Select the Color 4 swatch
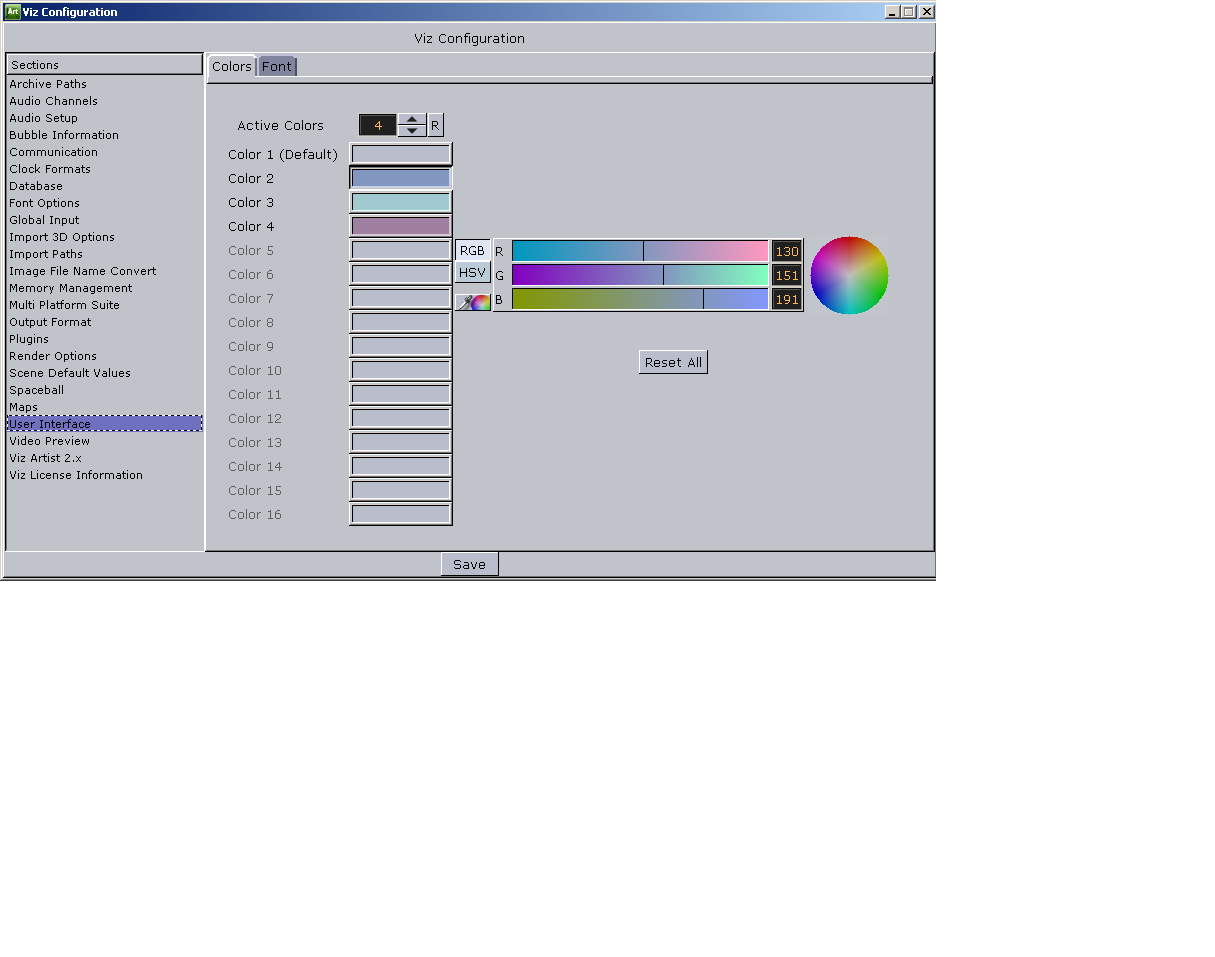The width and height of the screenshot is (1215, 957). [400, 226]
